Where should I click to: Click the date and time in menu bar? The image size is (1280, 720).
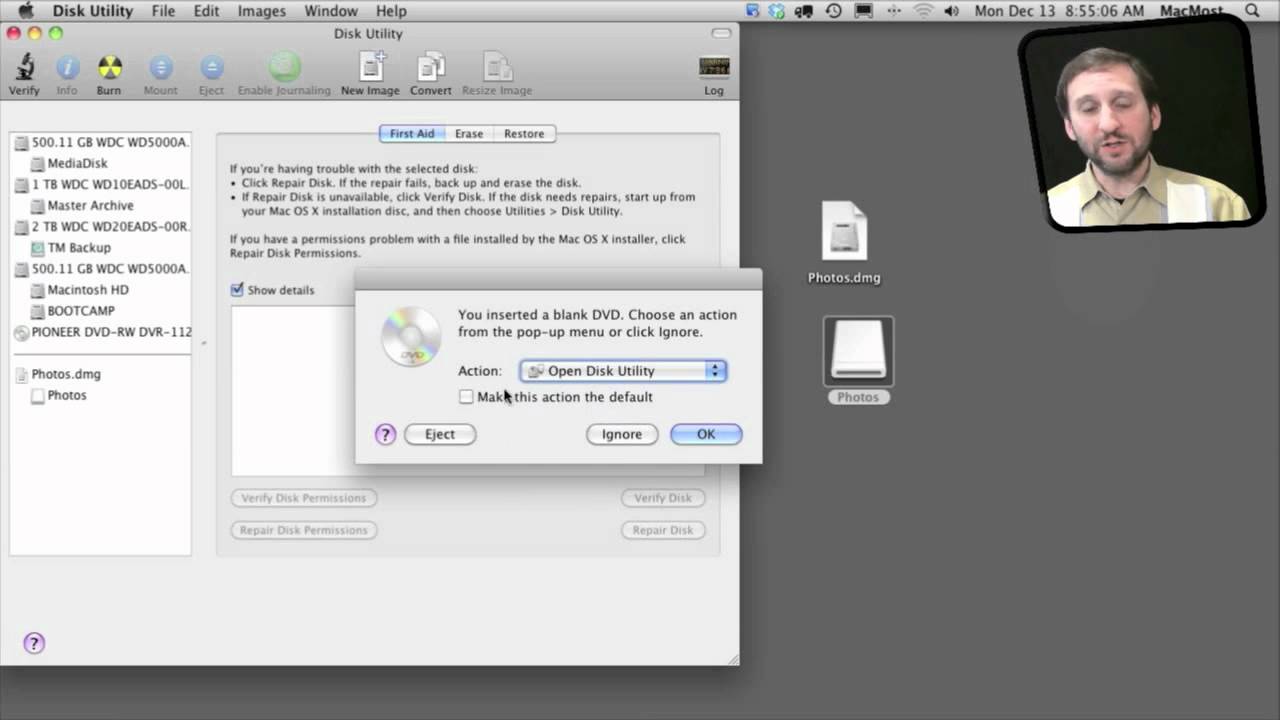1059,11
